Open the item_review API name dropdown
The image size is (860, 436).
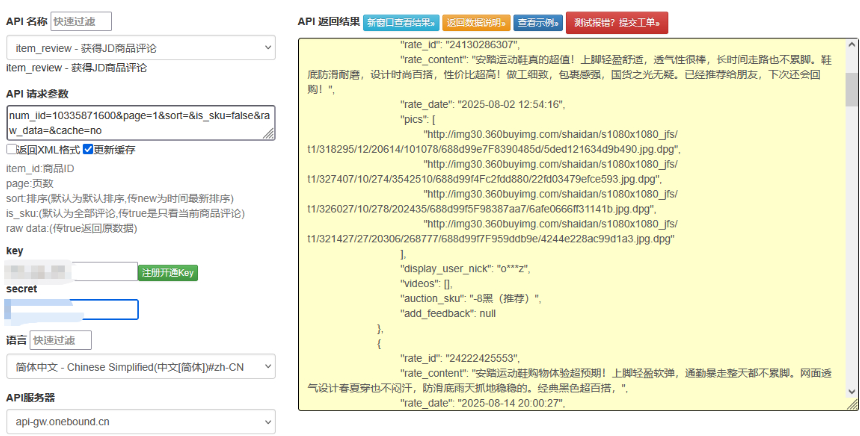140,47
